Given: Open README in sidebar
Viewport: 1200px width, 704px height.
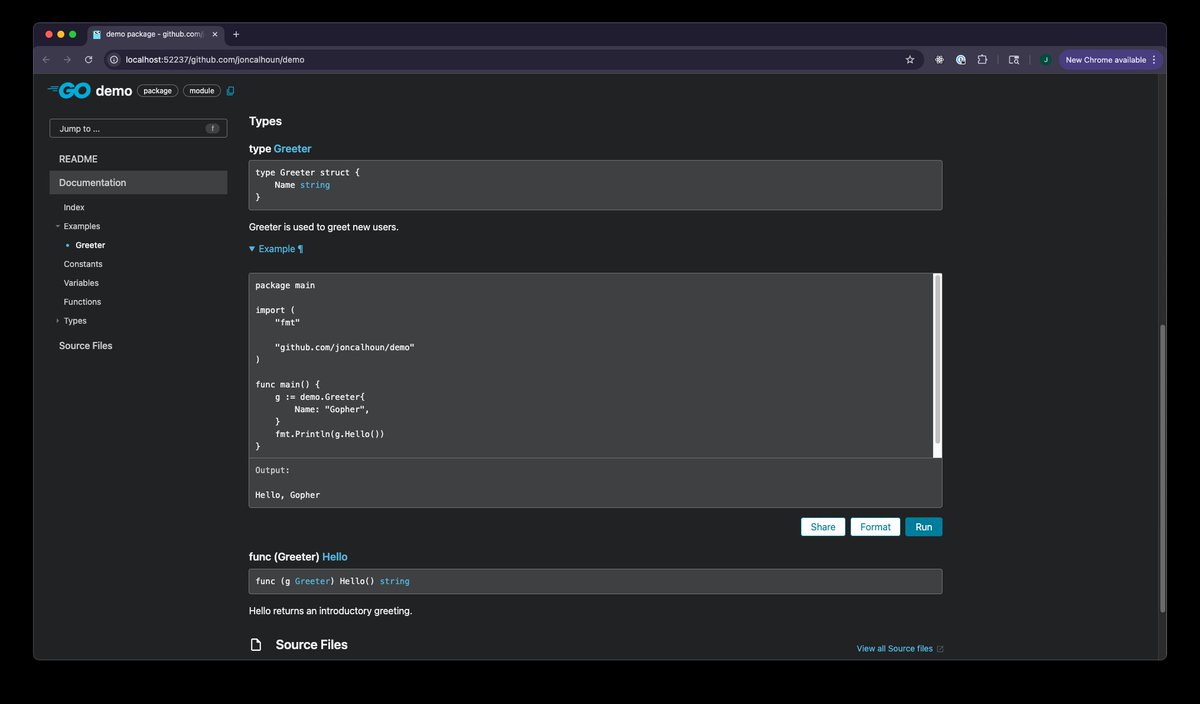Looking at the screenshot, I should [78, 159].
